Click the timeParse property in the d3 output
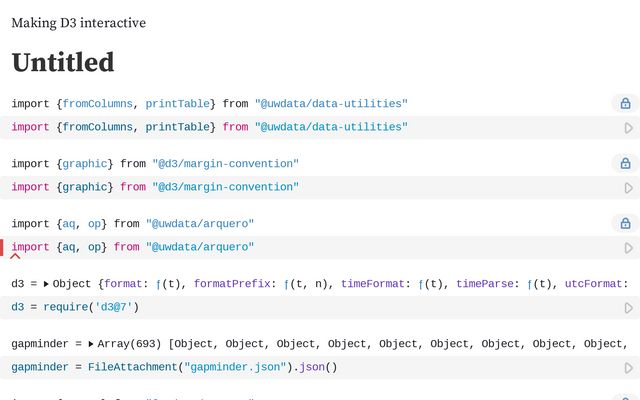This screenshot has width=640, height=400. pyautogui.click(x=484, y=284)
